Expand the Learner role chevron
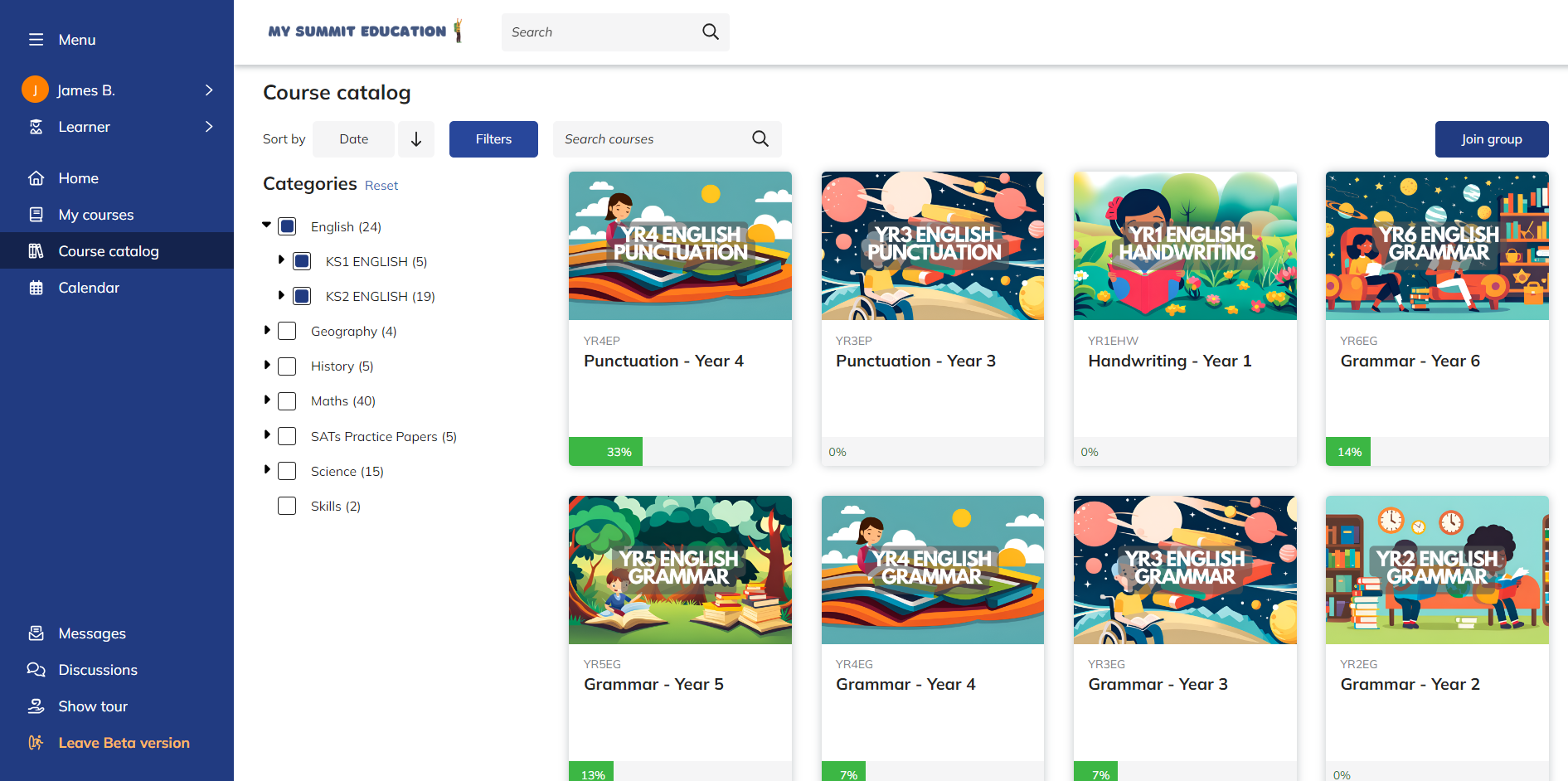This screenshot has height=781, width=1568. coord(209,126)
